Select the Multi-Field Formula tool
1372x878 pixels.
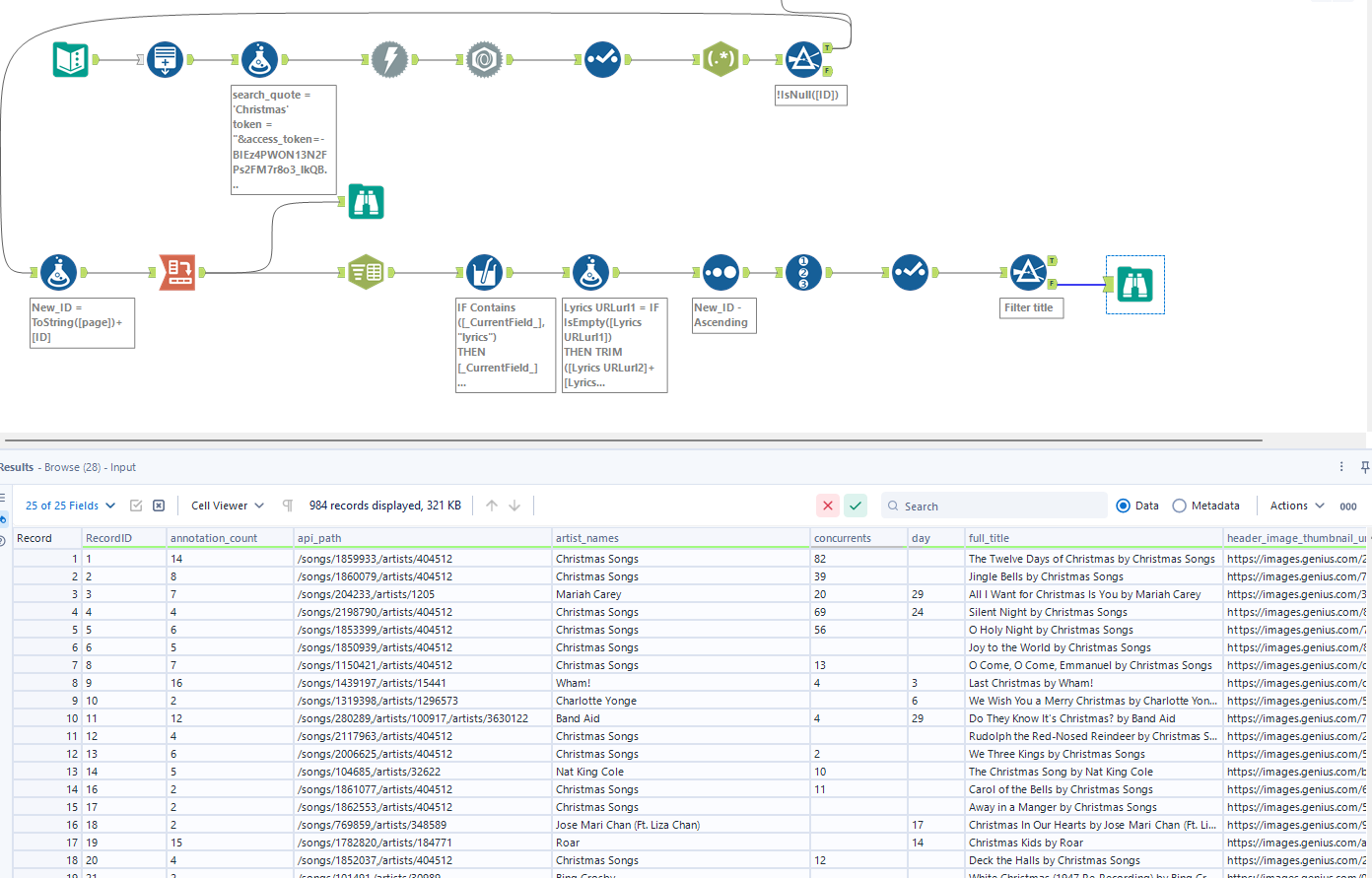coord(484,272)
